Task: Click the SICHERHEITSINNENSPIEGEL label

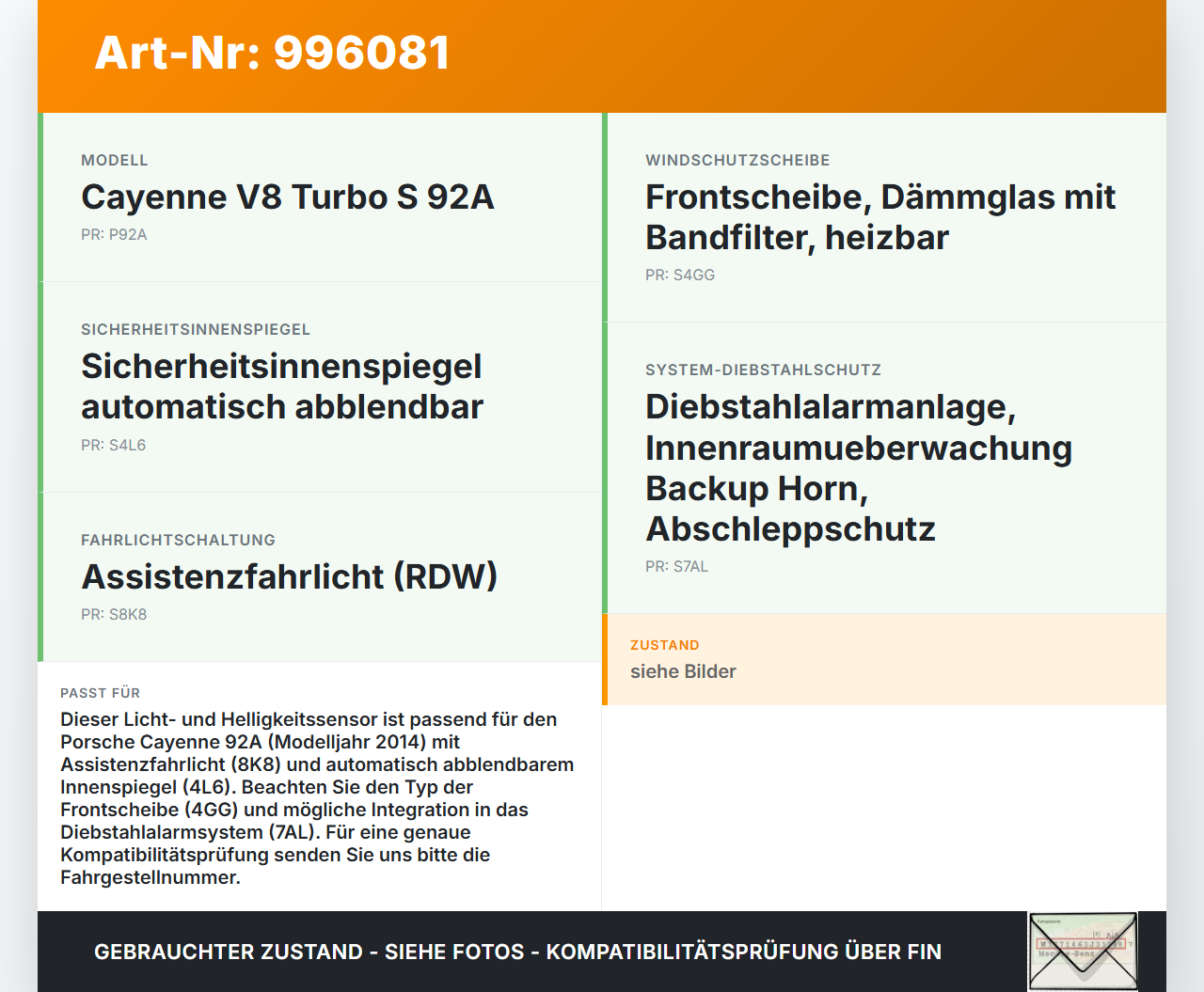Action: [x=196, y=329]
